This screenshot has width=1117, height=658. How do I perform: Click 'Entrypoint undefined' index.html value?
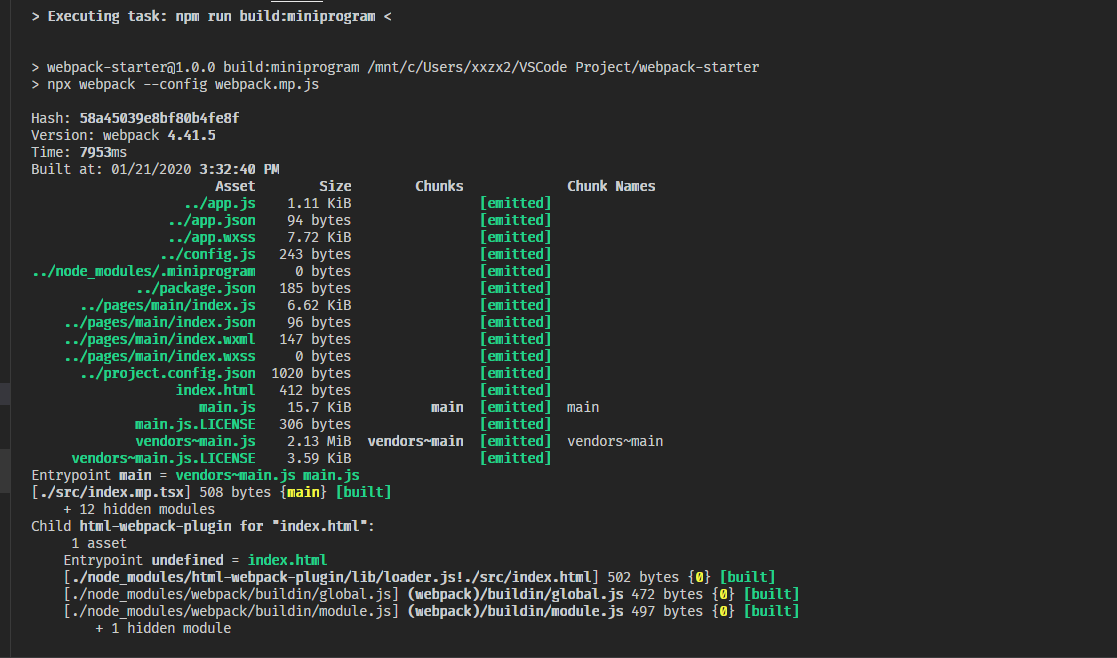point(287,561)
